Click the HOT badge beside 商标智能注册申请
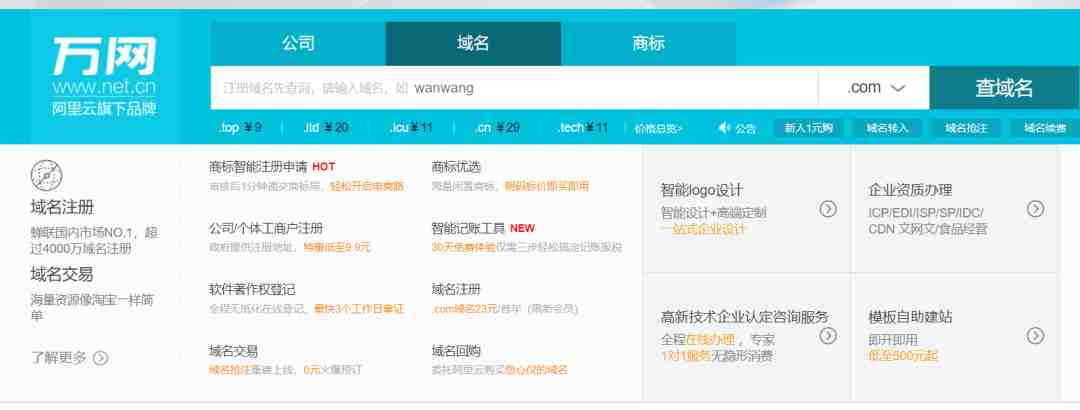 [x=324, y=167]
